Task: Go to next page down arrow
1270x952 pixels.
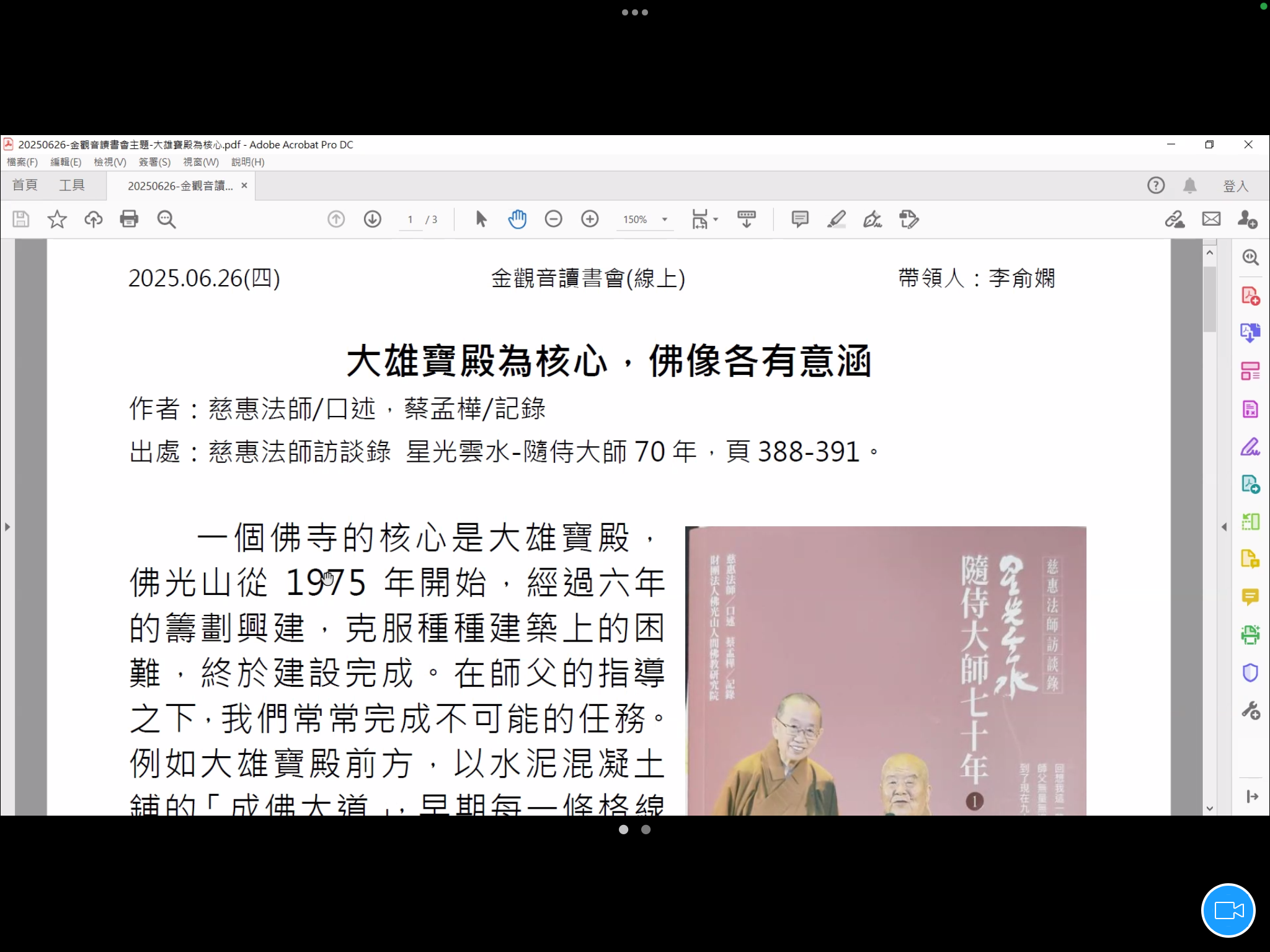Action: tap(372, 219)
